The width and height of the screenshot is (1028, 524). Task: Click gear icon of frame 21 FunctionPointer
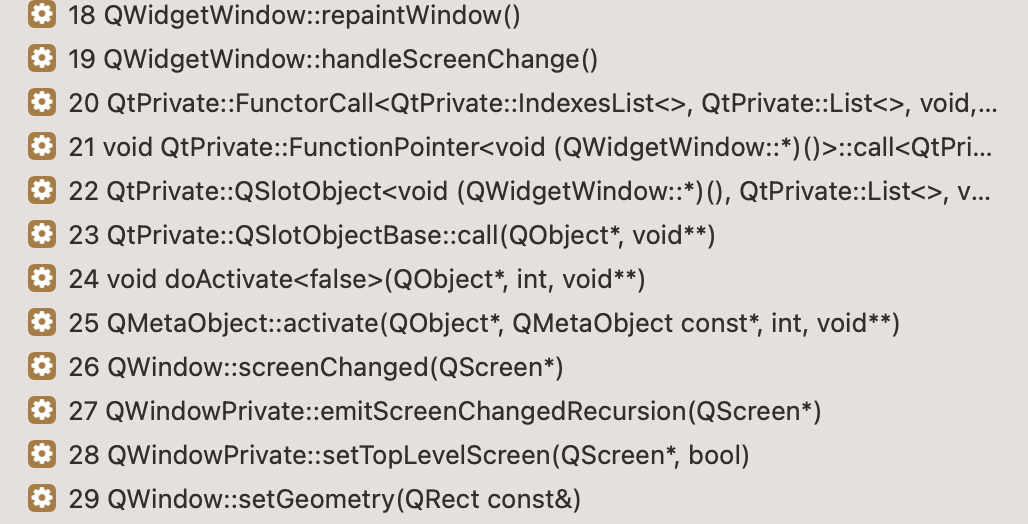[42, 146]
